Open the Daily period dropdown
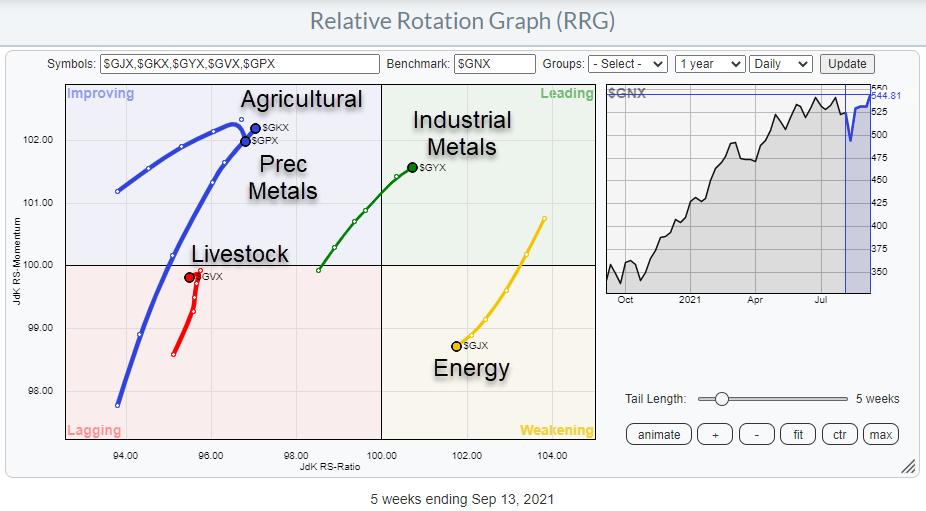Screen dimensions: 926x511 780,64
